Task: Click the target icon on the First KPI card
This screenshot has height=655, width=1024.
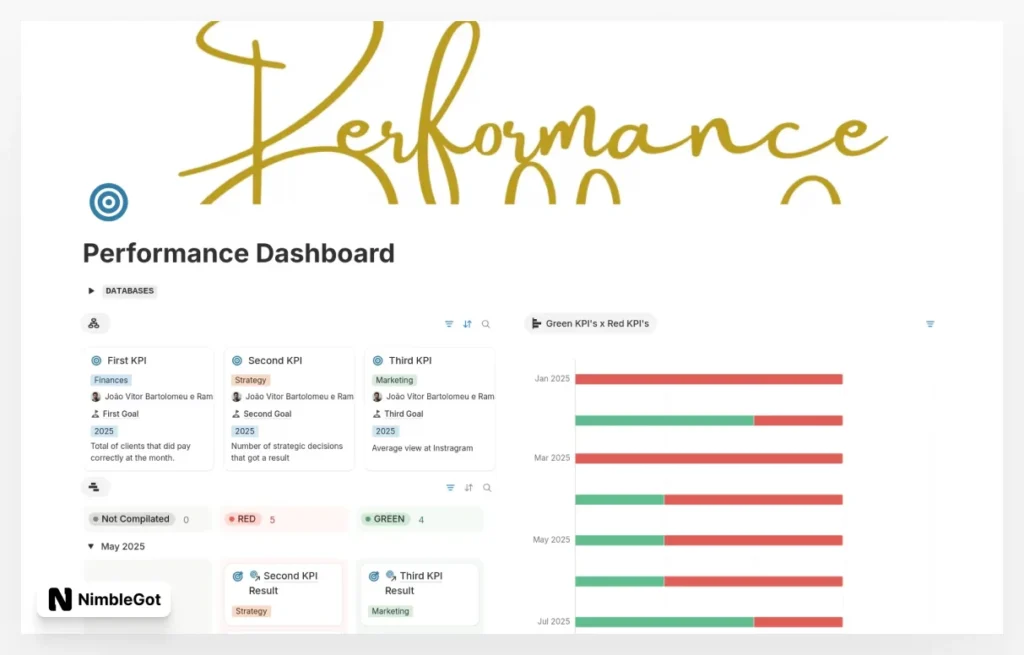Action: [96, 360]
